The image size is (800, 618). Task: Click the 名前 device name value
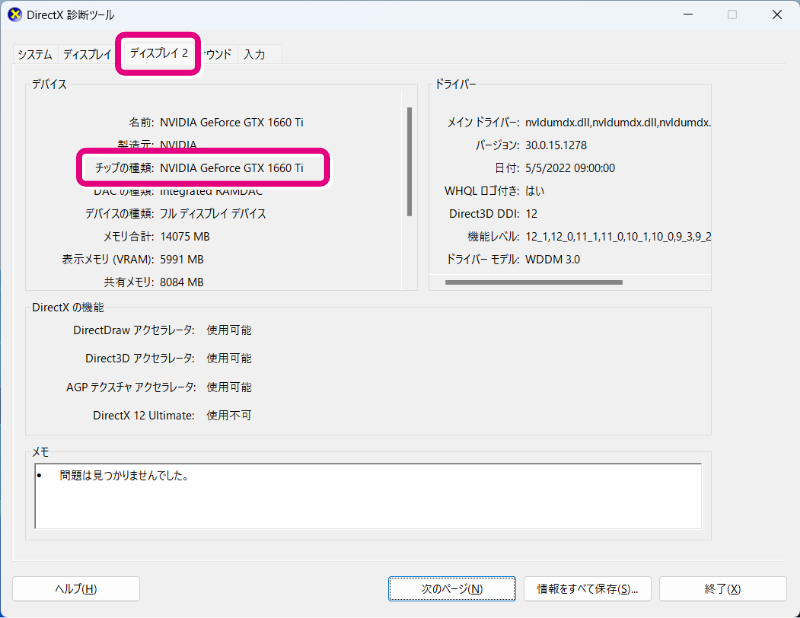pos(231,122)
